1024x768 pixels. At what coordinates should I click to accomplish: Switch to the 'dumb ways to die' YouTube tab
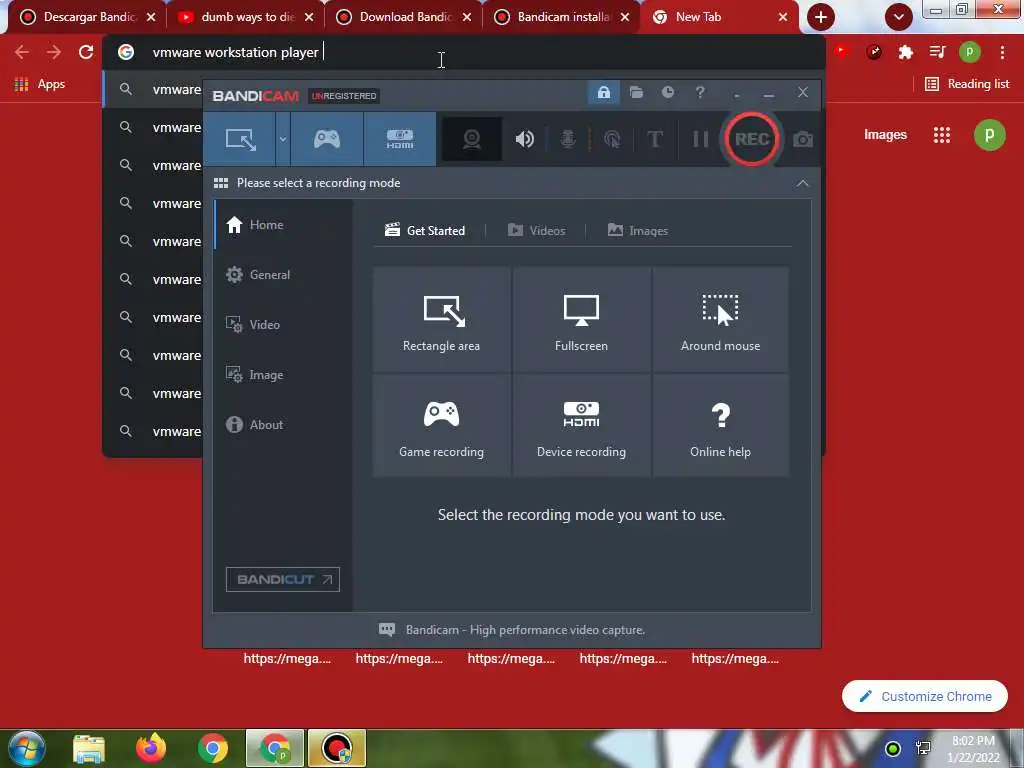tap(246, 17)
